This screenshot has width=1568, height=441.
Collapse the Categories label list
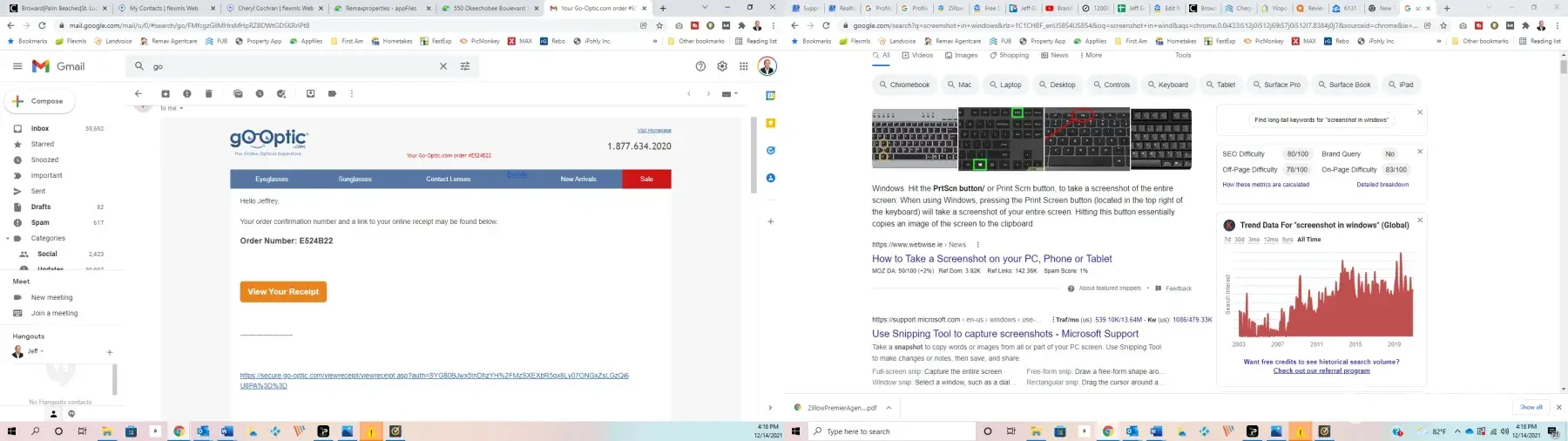pos(8,238)
